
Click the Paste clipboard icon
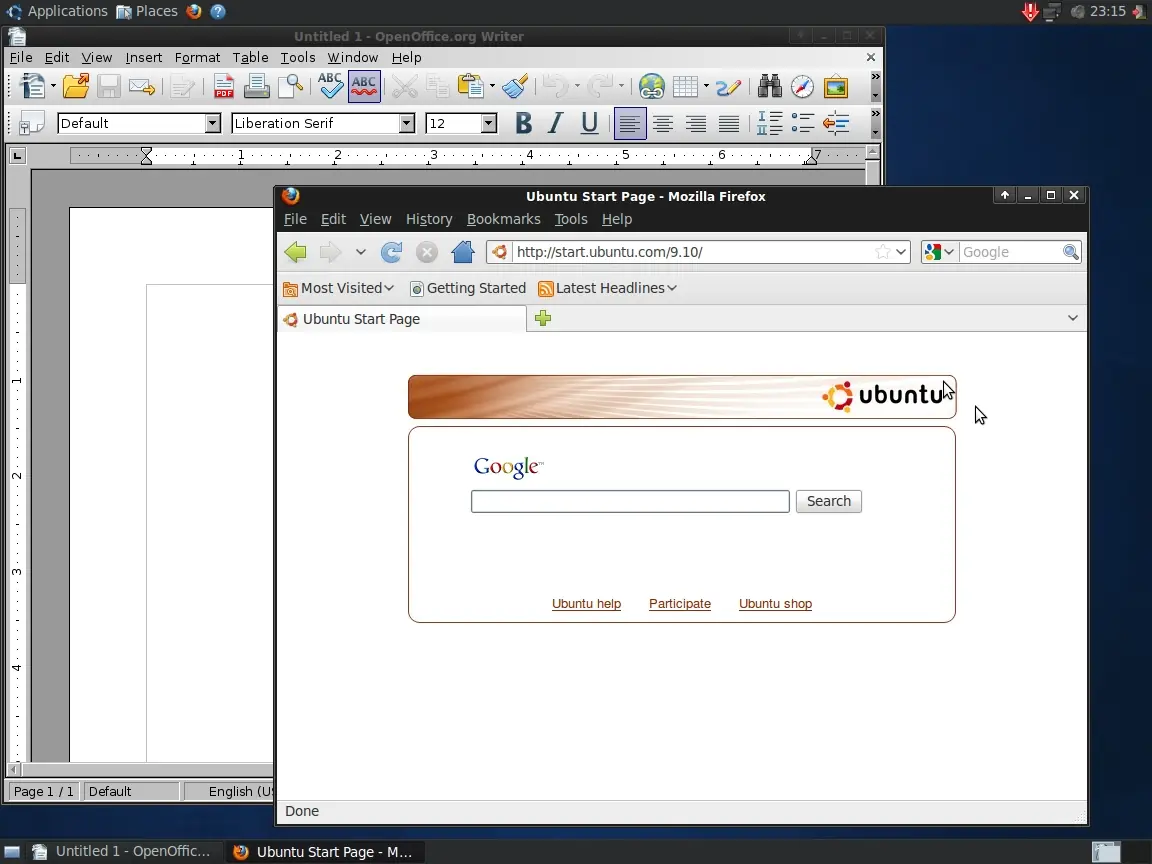point(470,86)
